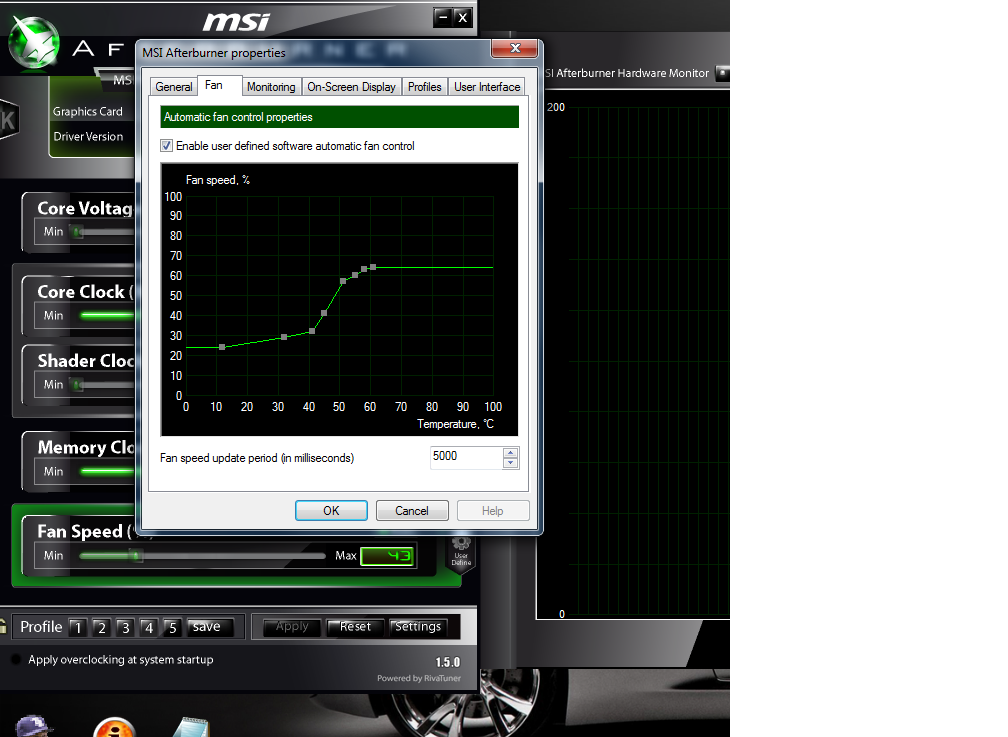Select the last fan curve node at 60°C
The height and width of the screenshot is (737, 1008).
point(373,267)
